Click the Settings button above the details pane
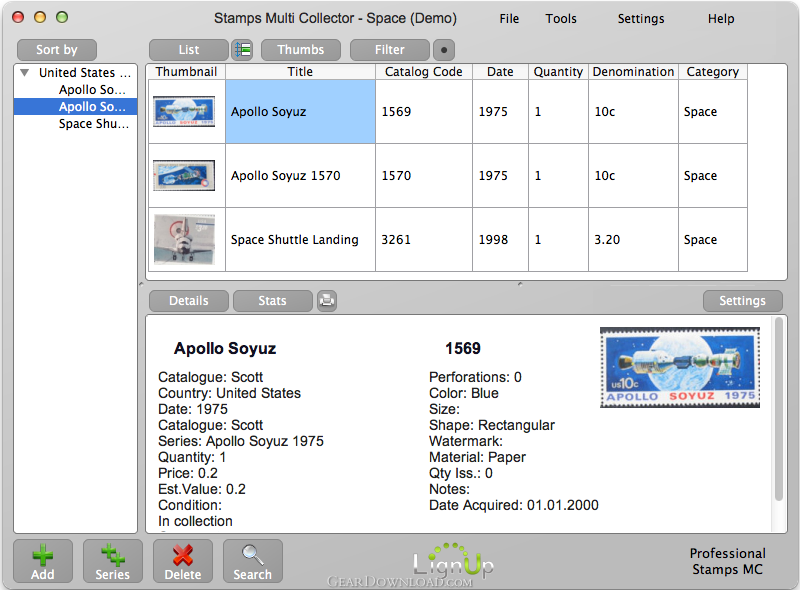 pyautogui.click(x=742, y=301)
